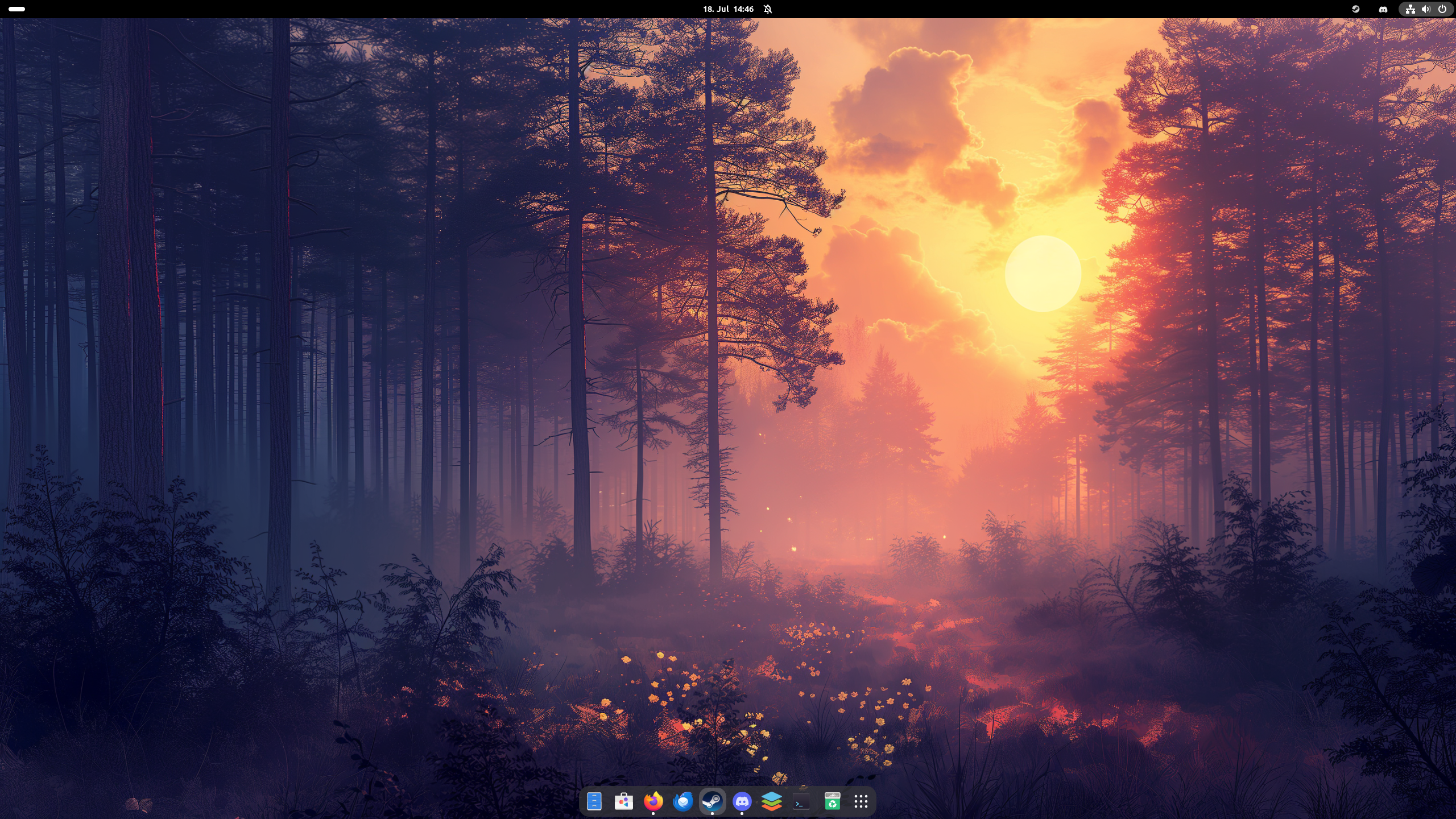This screenshot has width=1456, height=819.
Task: Open the wired network status indicator
Action: coord(1410,9)
